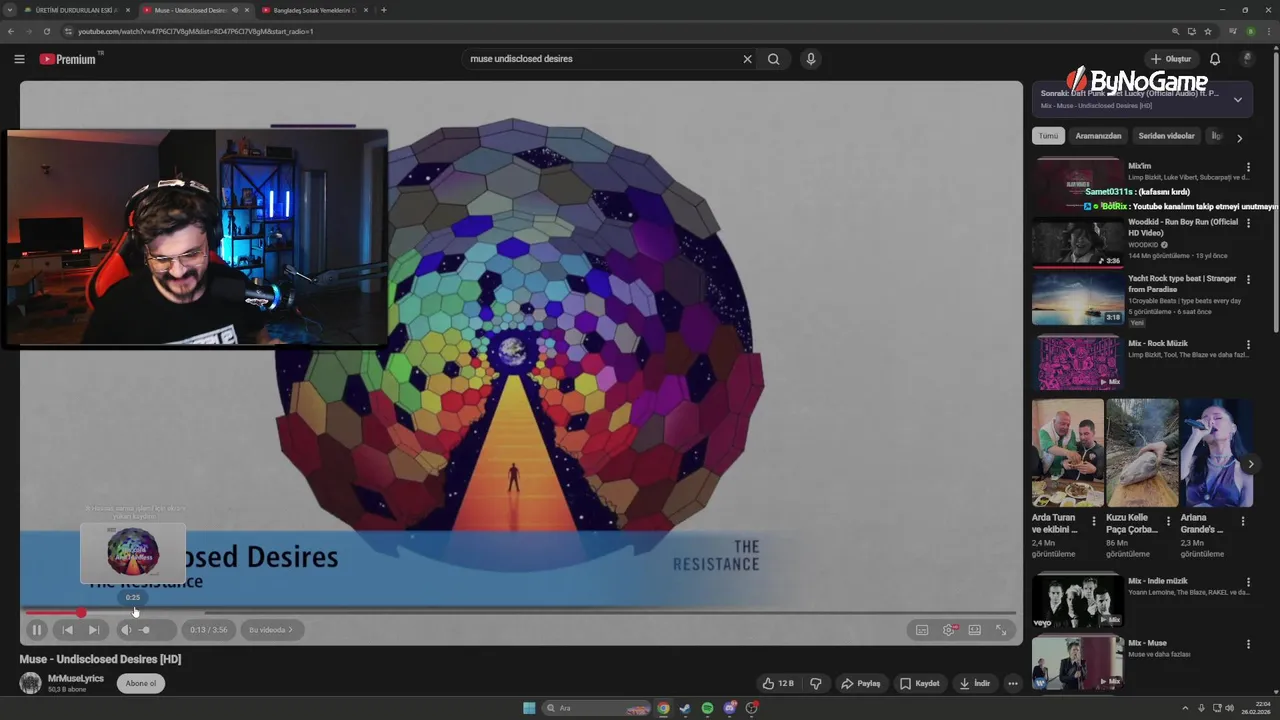The image size is (1280, 720).
Task: Grab the red progress scrubber dot
Action: pyautogui.click(x=81, y=613)
